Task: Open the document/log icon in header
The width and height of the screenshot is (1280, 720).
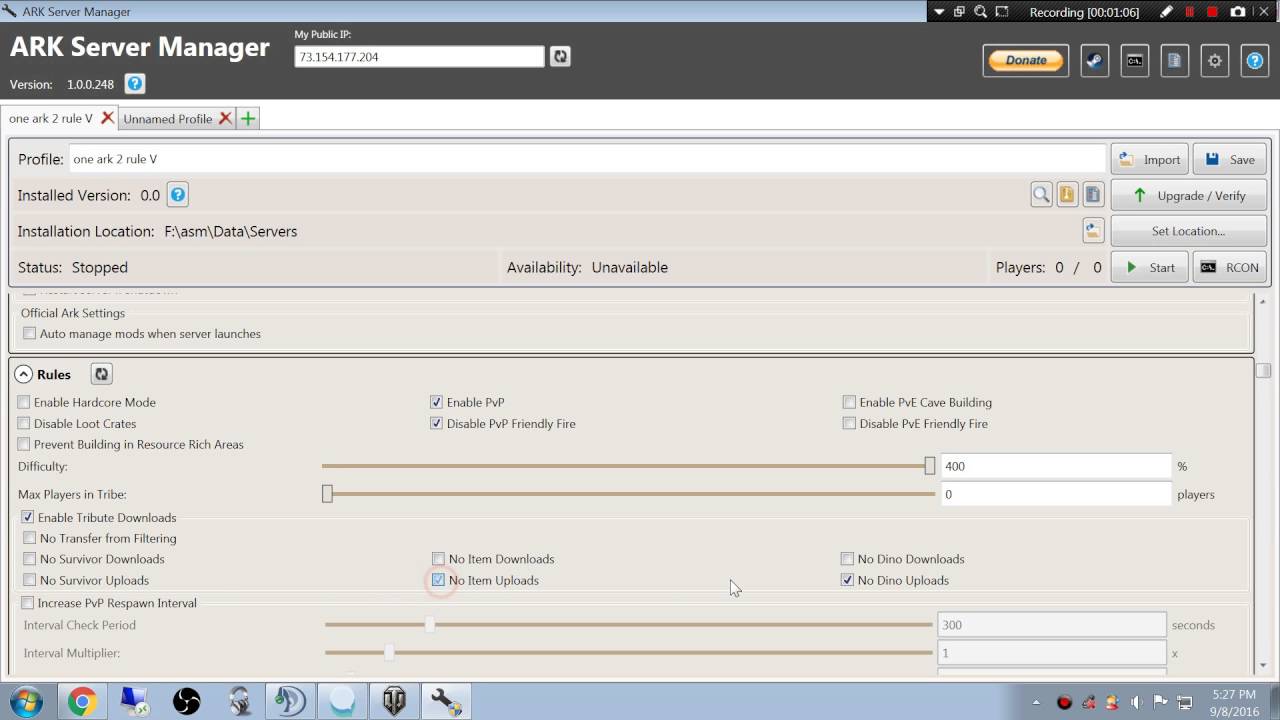Action: pyautogui.click(x=1175, y=60)
